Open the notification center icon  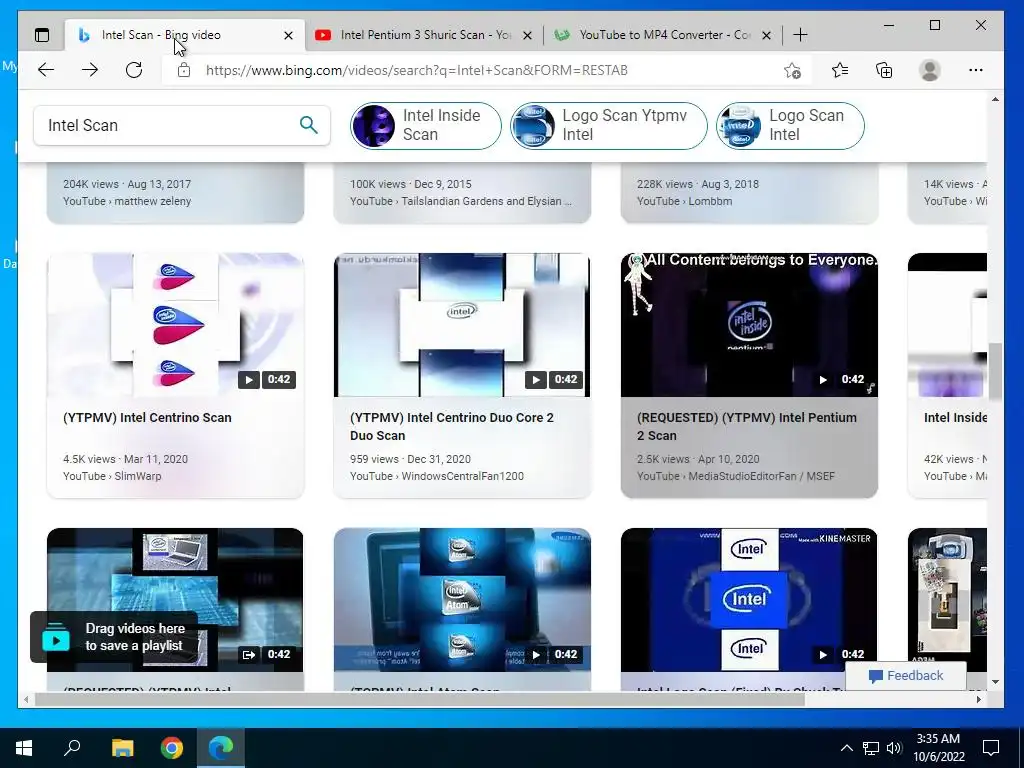[x=991, y=748]
